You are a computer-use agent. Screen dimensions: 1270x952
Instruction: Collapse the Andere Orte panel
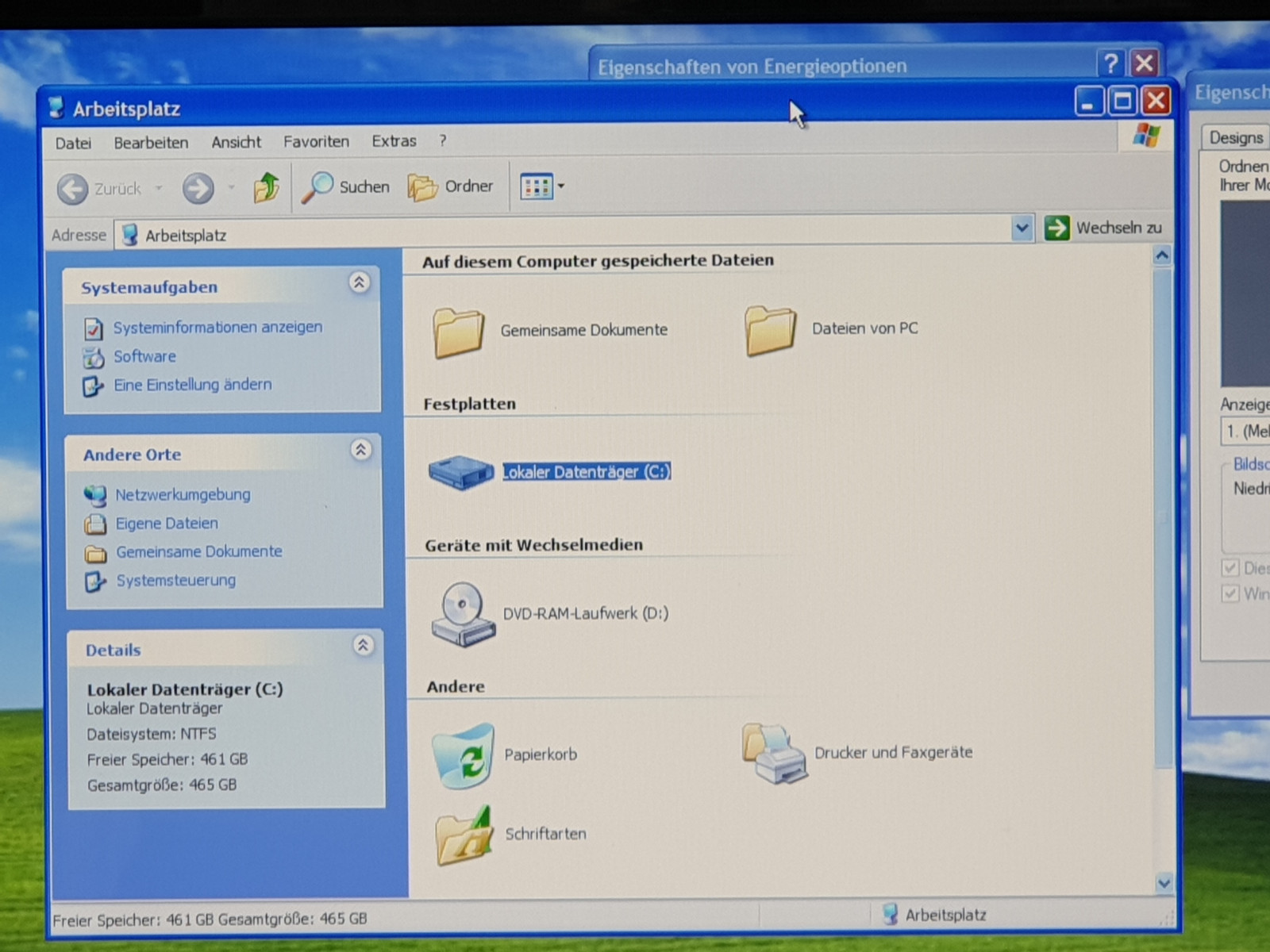[x=360, y=451]
